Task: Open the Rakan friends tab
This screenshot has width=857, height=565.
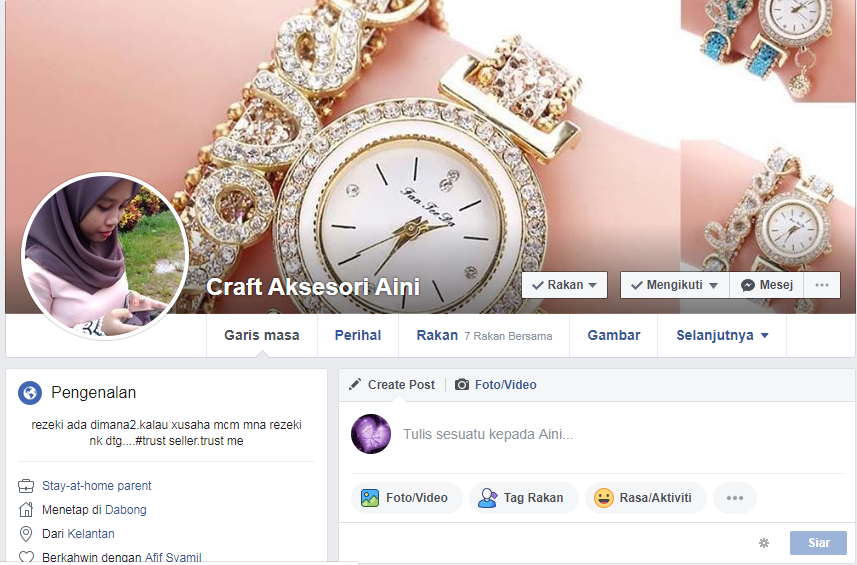Action: (x=437, y=336)
